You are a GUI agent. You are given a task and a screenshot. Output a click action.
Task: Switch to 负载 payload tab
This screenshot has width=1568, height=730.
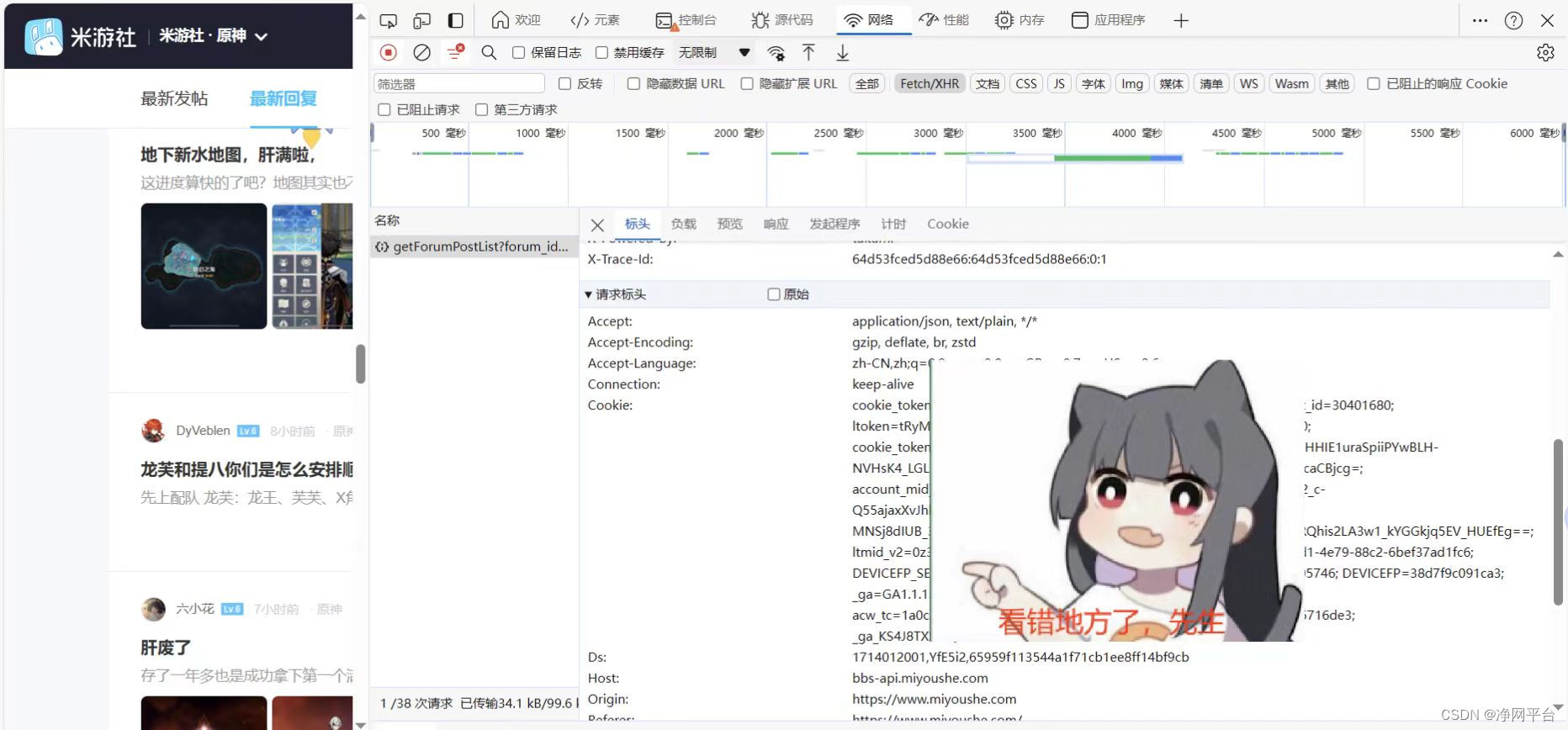[x=684, y=225]
